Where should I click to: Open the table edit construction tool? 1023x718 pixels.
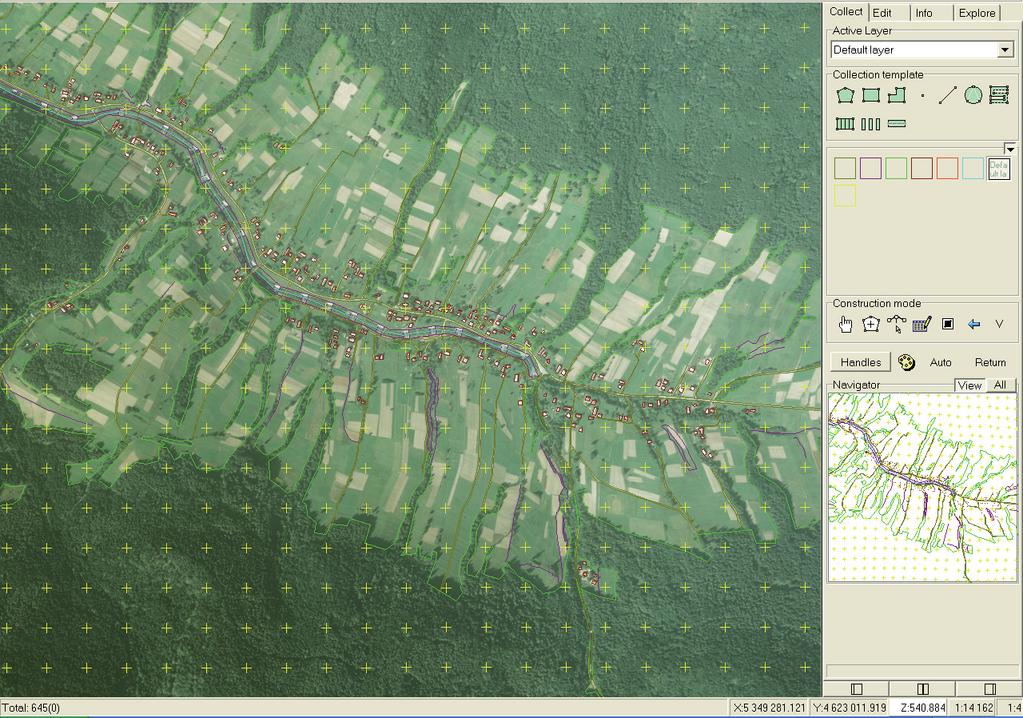pos(922,324)
